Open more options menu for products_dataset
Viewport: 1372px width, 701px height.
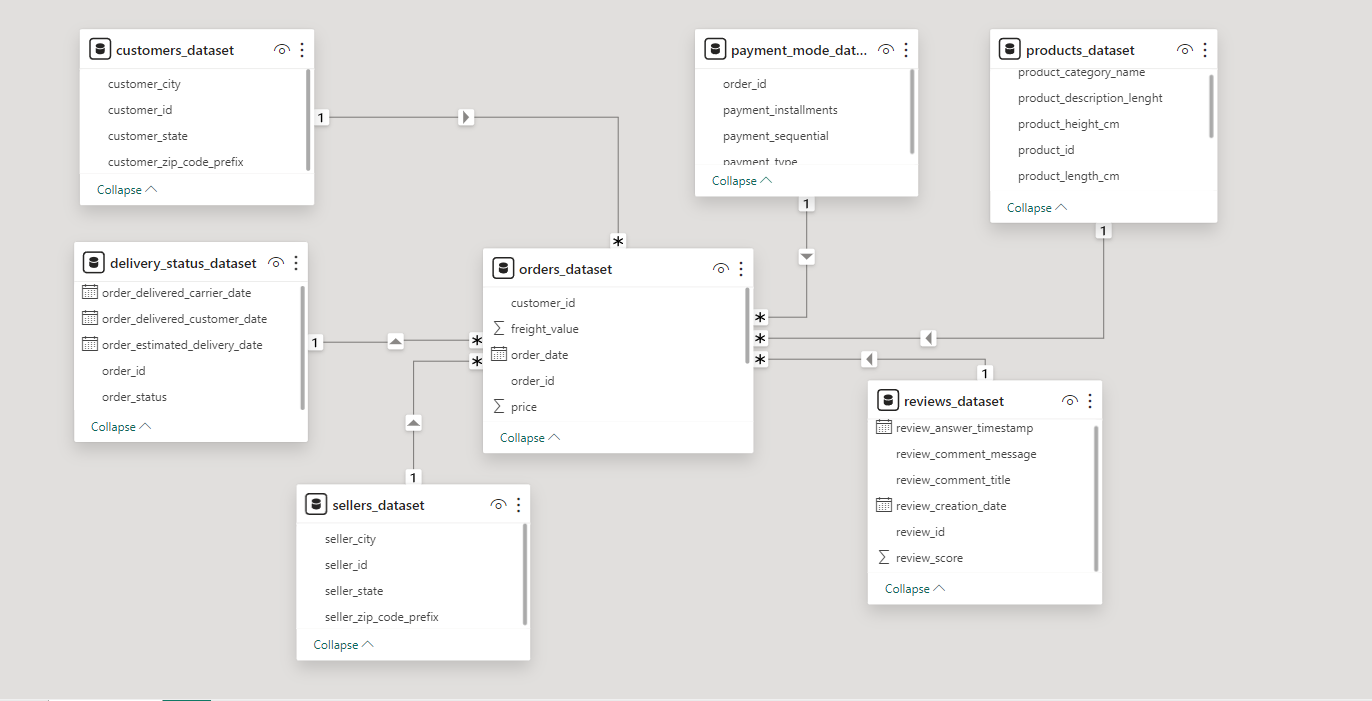pyautogui.click(x=1204, y=50)
